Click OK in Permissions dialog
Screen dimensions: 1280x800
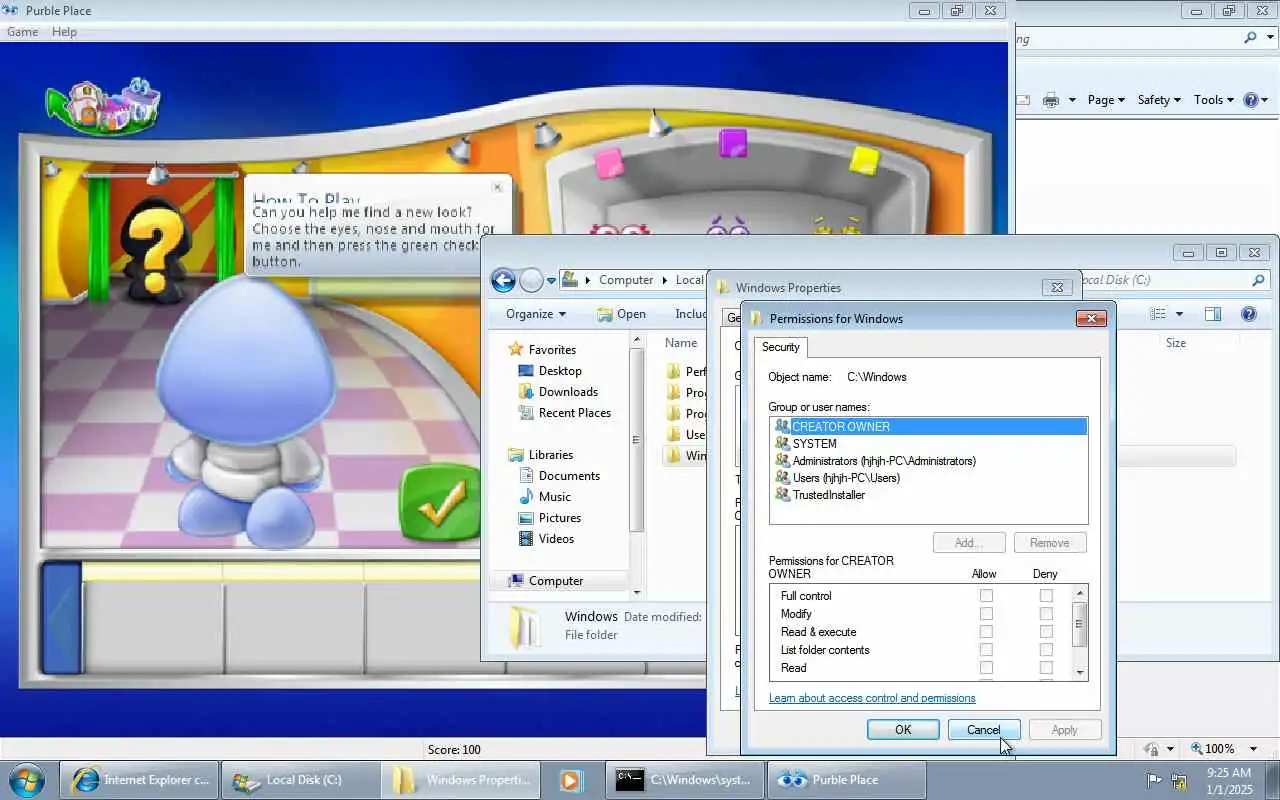[903, 730]
